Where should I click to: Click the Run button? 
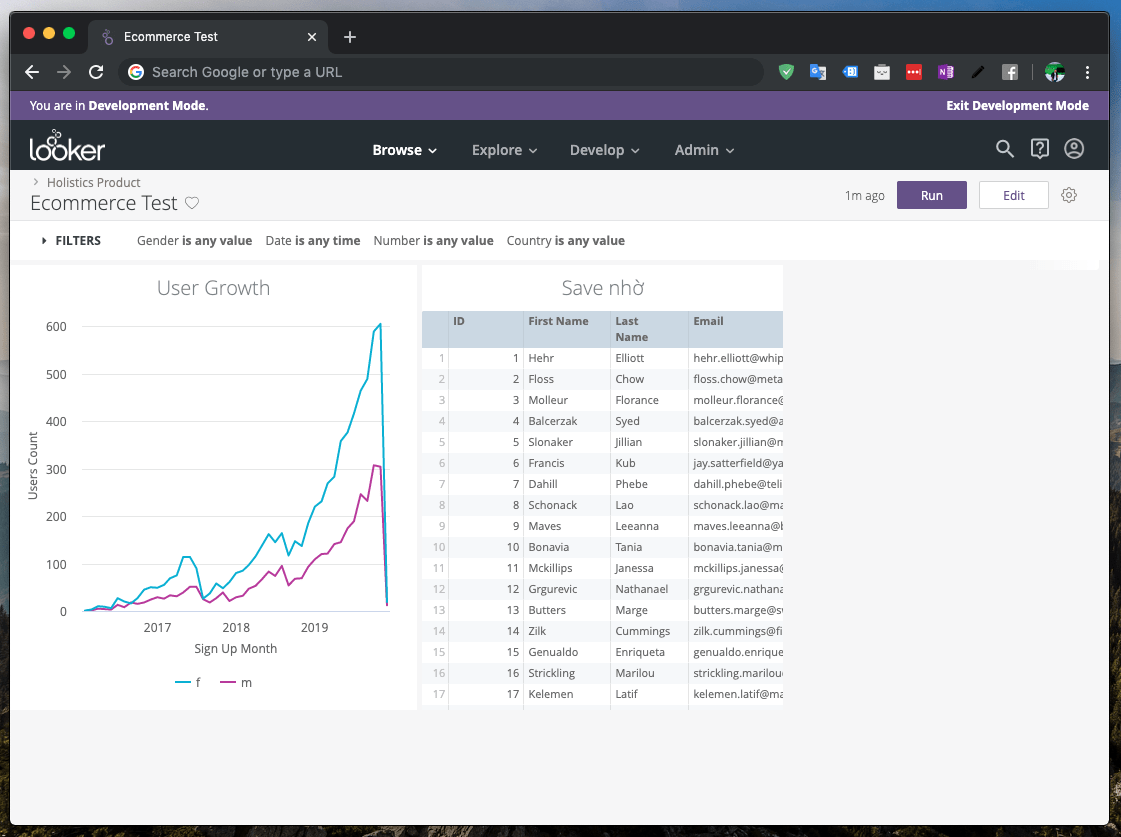click(x=932, y=195)
